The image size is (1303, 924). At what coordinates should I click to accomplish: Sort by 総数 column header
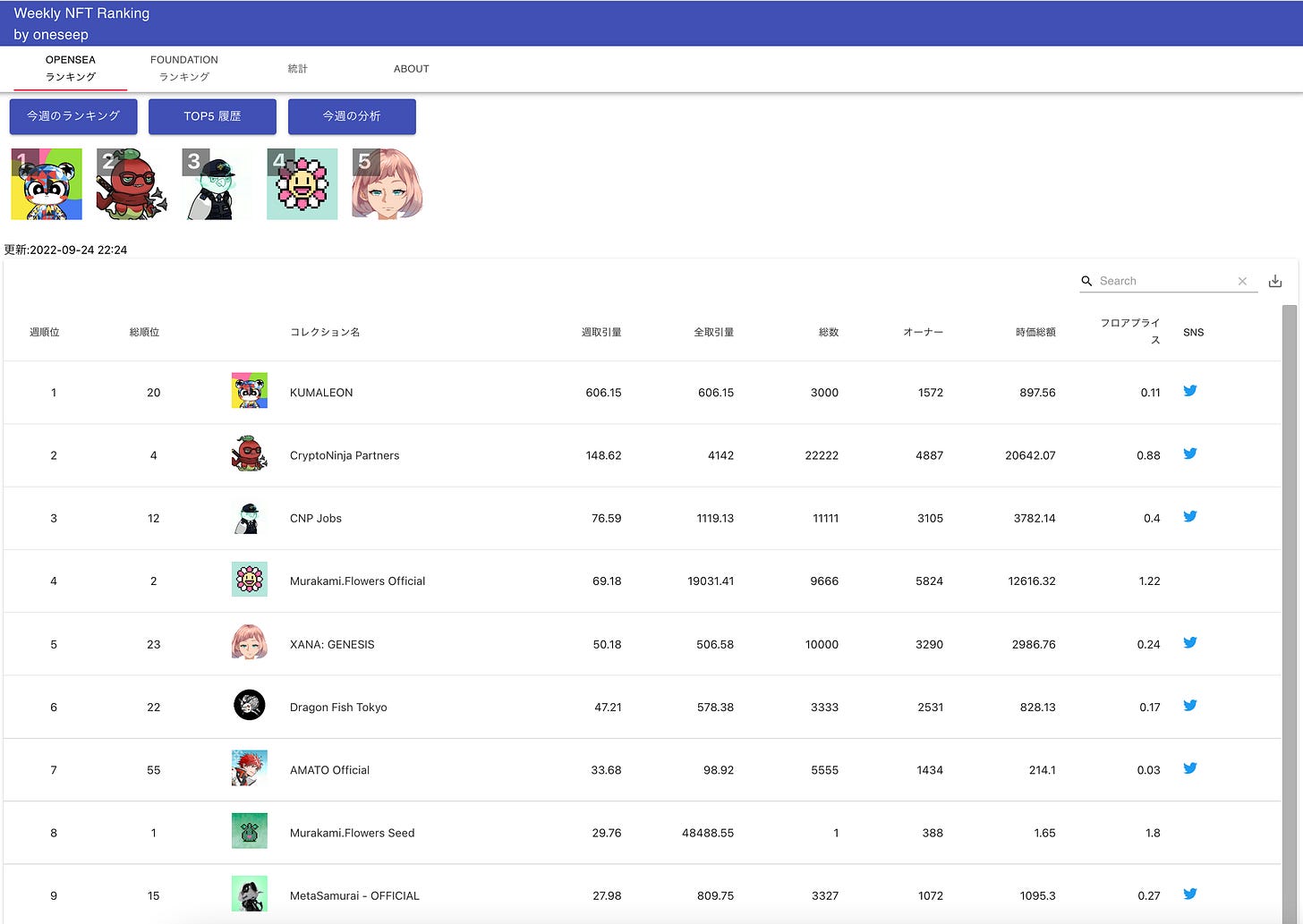(829, 332)
